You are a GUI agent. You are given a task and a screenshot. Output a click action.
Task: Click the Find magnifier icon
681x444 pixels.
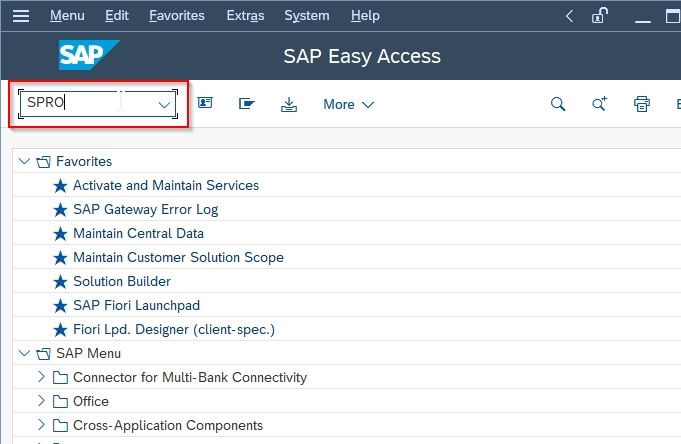coord(558,104)
